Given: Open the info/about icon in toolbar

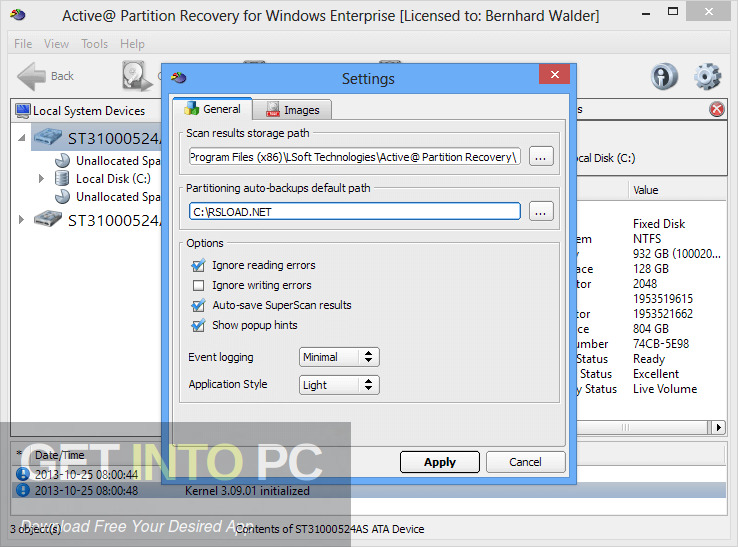Looking at the screenshot, I should [664, 76].
